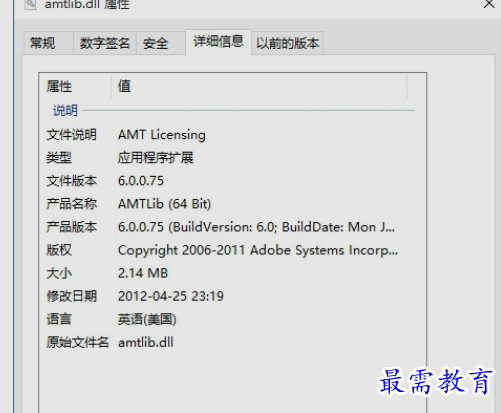Select the 文件说明 property label
Viewport: 501px width, 413px height.
71,135
